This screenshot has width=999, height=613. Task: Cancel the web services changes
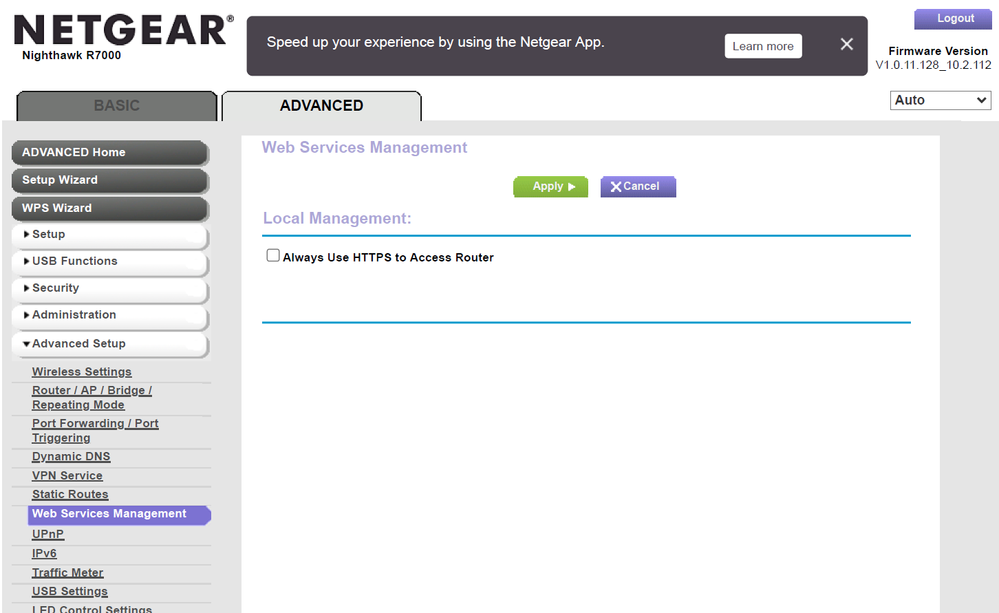[638, 187]
